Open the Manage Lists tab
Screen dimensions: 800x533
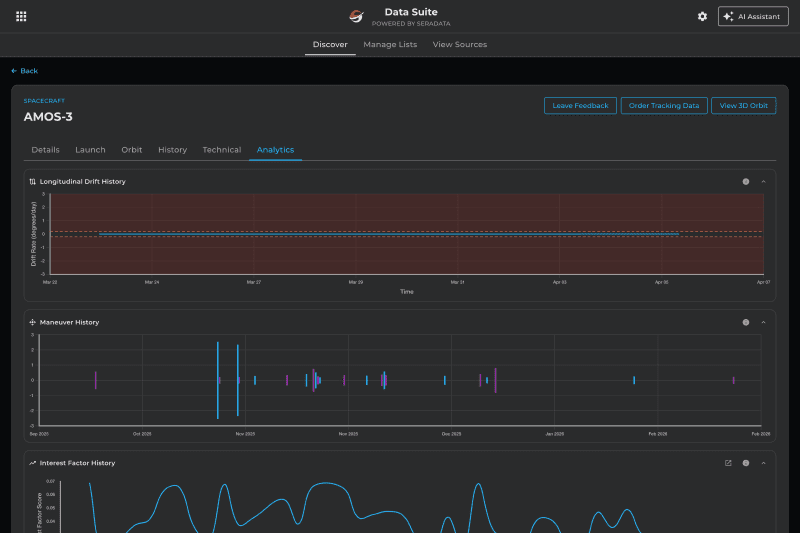tap(390, 44)
